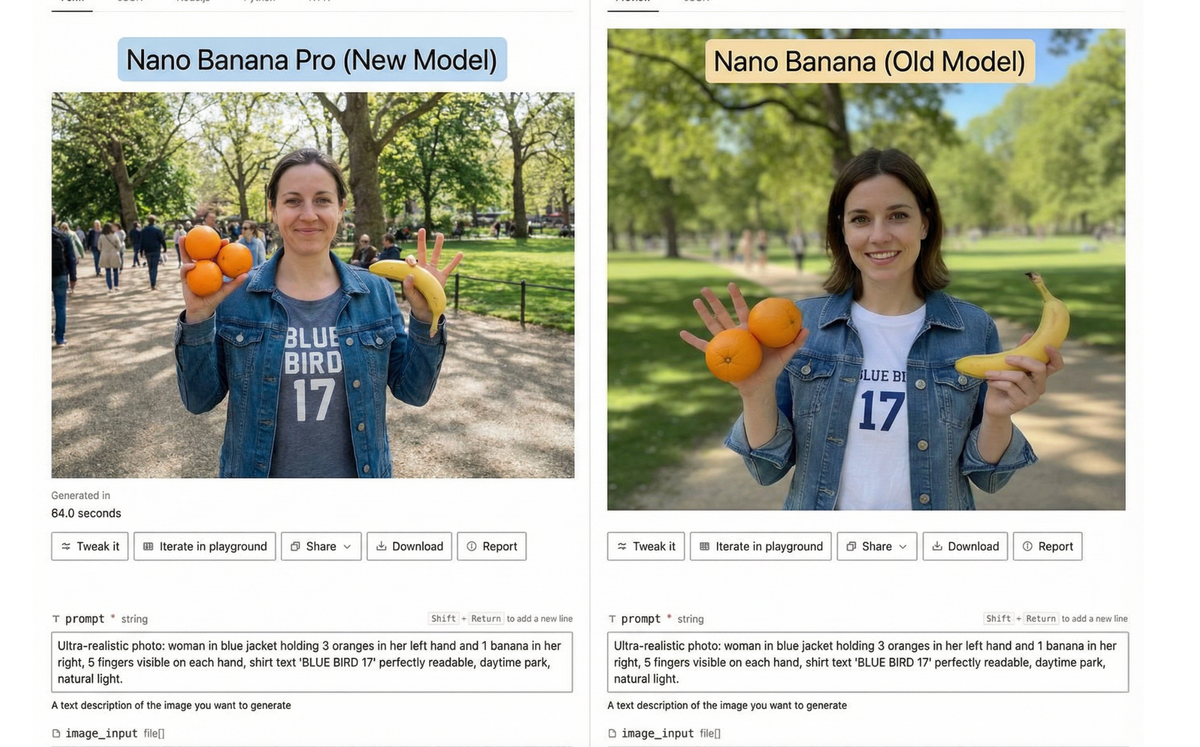Select the active tab above the left image

coord(72,3)
